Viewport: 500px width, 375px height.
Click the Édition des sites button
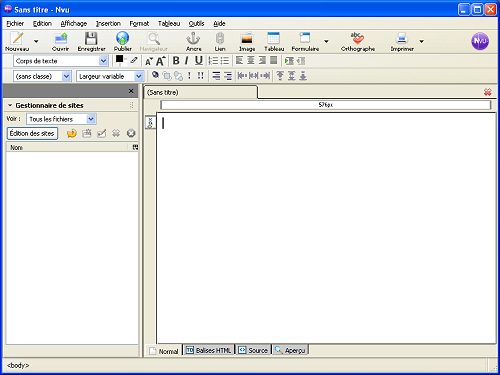pos(32,133)
